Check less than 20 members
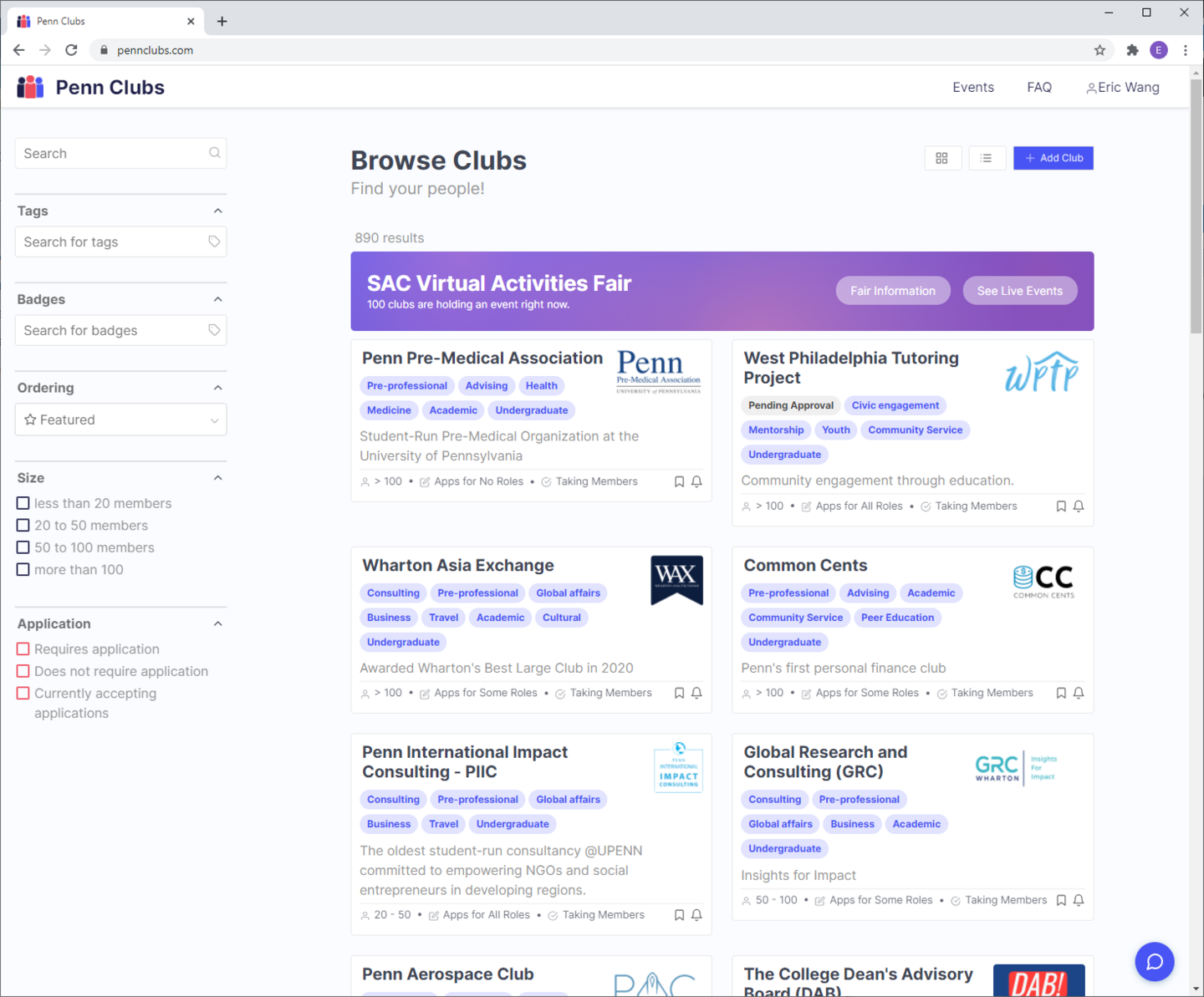The width and height of the screenshot is (1204, 997). [x=23, y=503]
